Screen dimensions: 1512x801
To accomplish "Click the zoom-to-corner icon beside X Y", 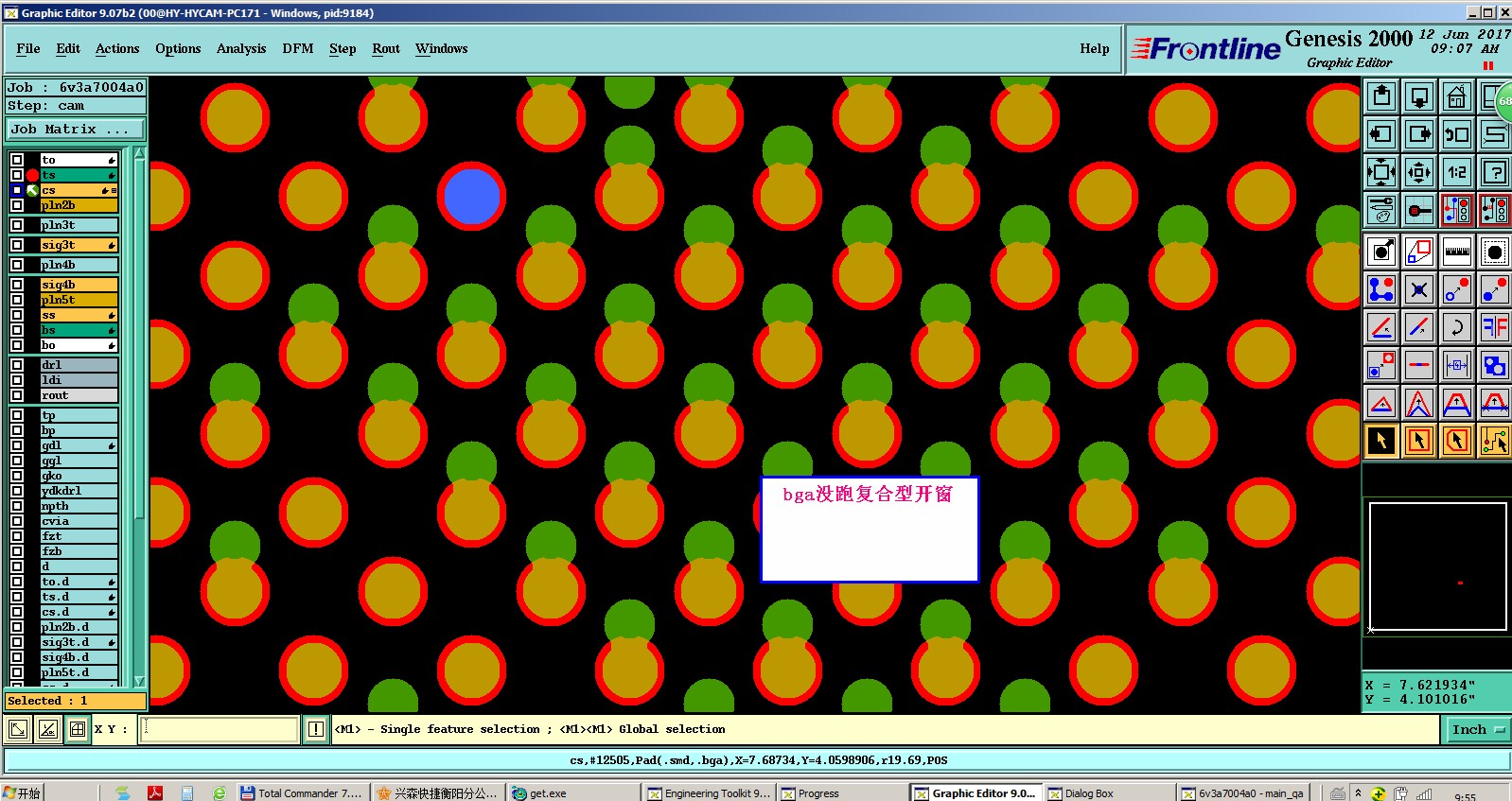I will pyautogui.click(x=18, y=729).
